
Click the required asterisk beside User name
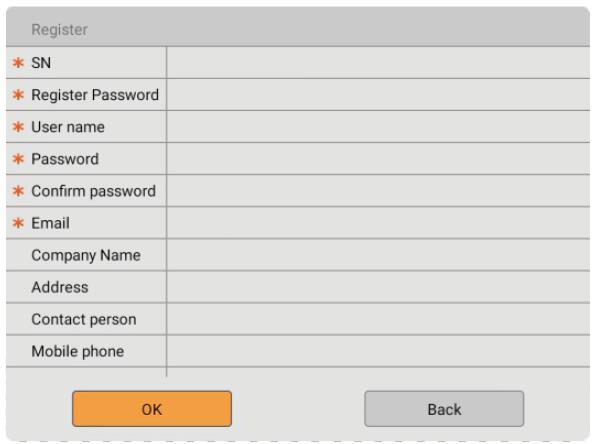[x=18, y=127]
